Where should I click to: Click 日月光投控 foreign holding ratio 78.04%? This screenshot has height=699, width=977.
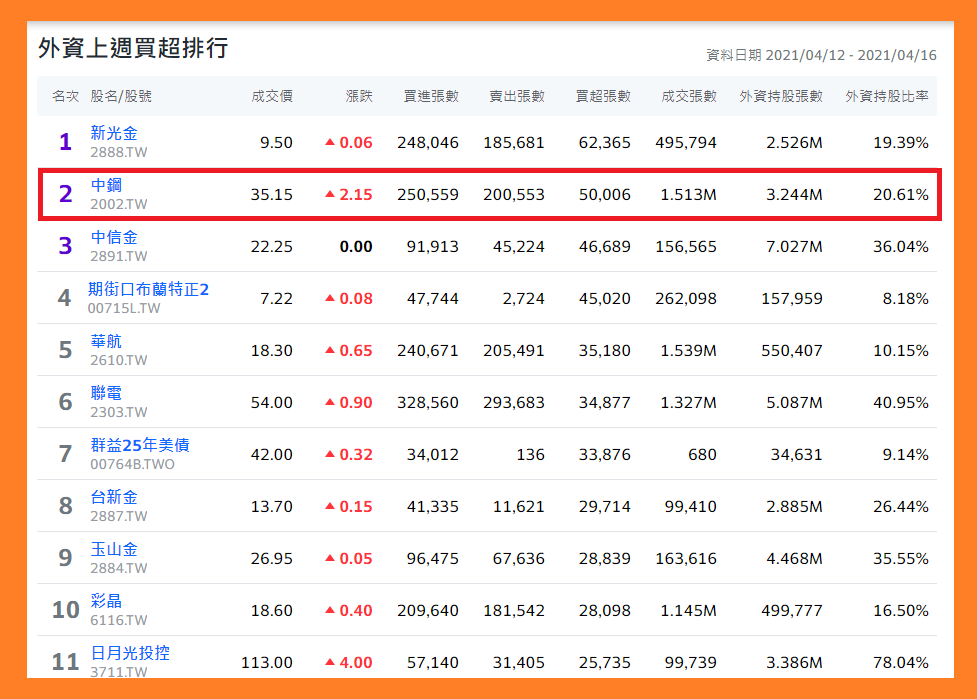tap(900, 663)
